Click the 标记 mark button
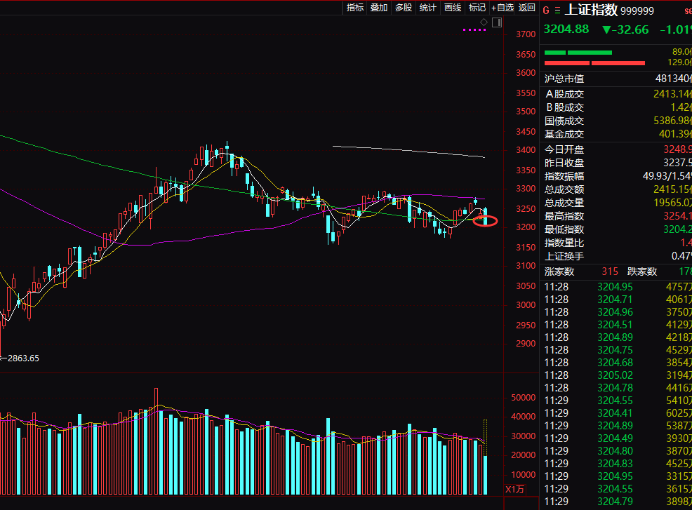693x511 pixels. (477, 8)
